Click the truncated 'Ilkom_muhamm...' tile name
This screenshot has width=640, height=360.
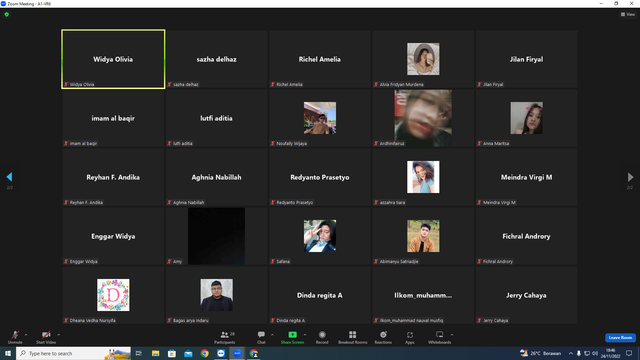click(423, 295)
